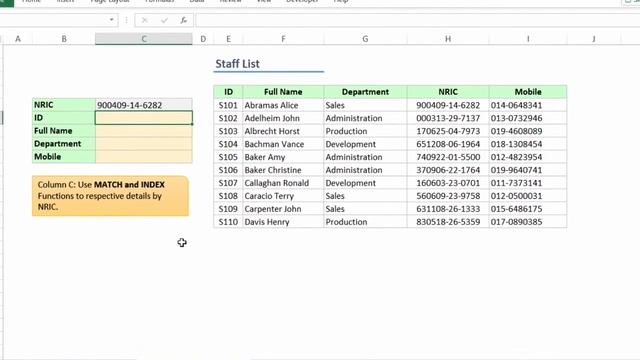
Task: Click the Mobile table header cell
Action: [528, 92]
